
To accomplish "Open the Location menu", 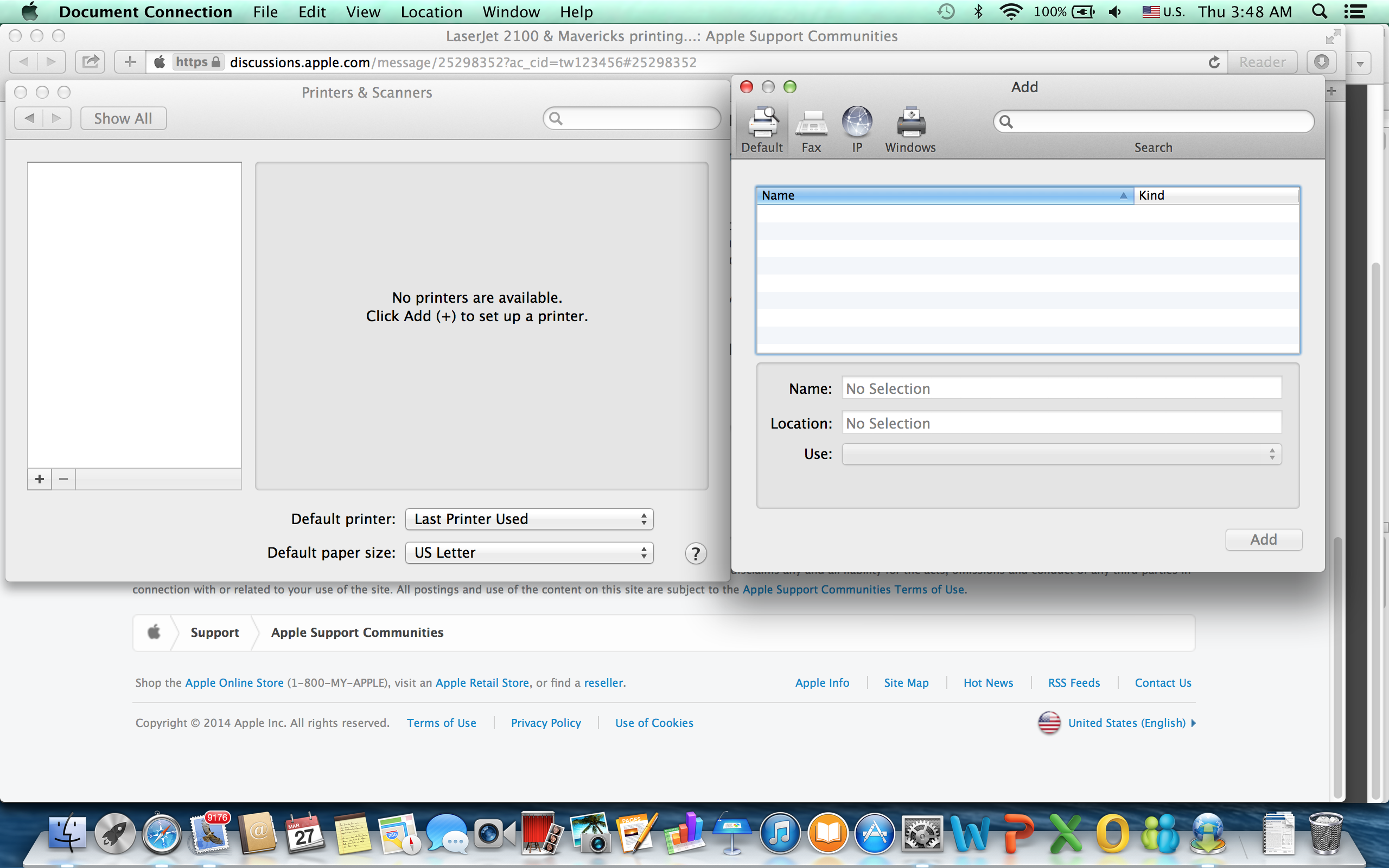I will pos(431,12).
